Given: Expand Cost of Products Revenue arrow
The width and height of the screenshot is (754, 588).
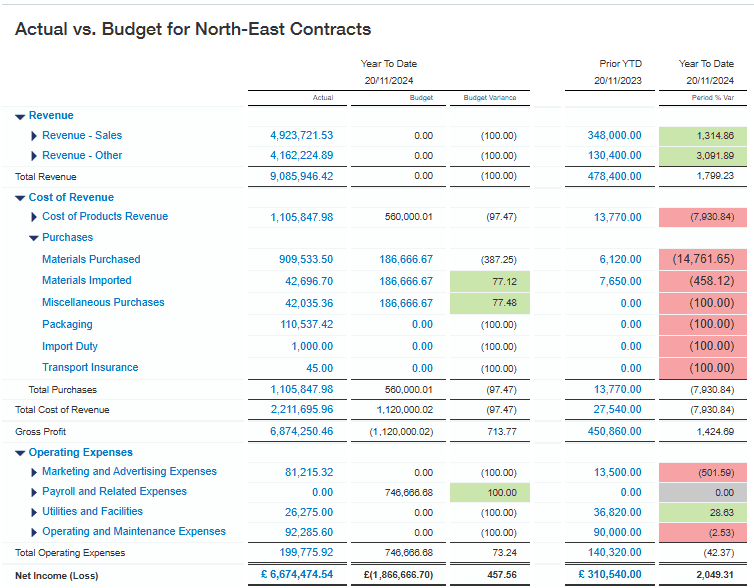Looking at the screenshot, I should pos(34,217).
